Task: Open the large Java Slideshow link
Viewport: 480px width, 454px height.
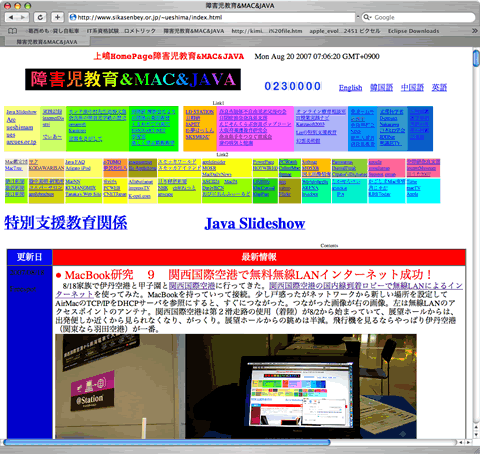Action: pos(255,223)
